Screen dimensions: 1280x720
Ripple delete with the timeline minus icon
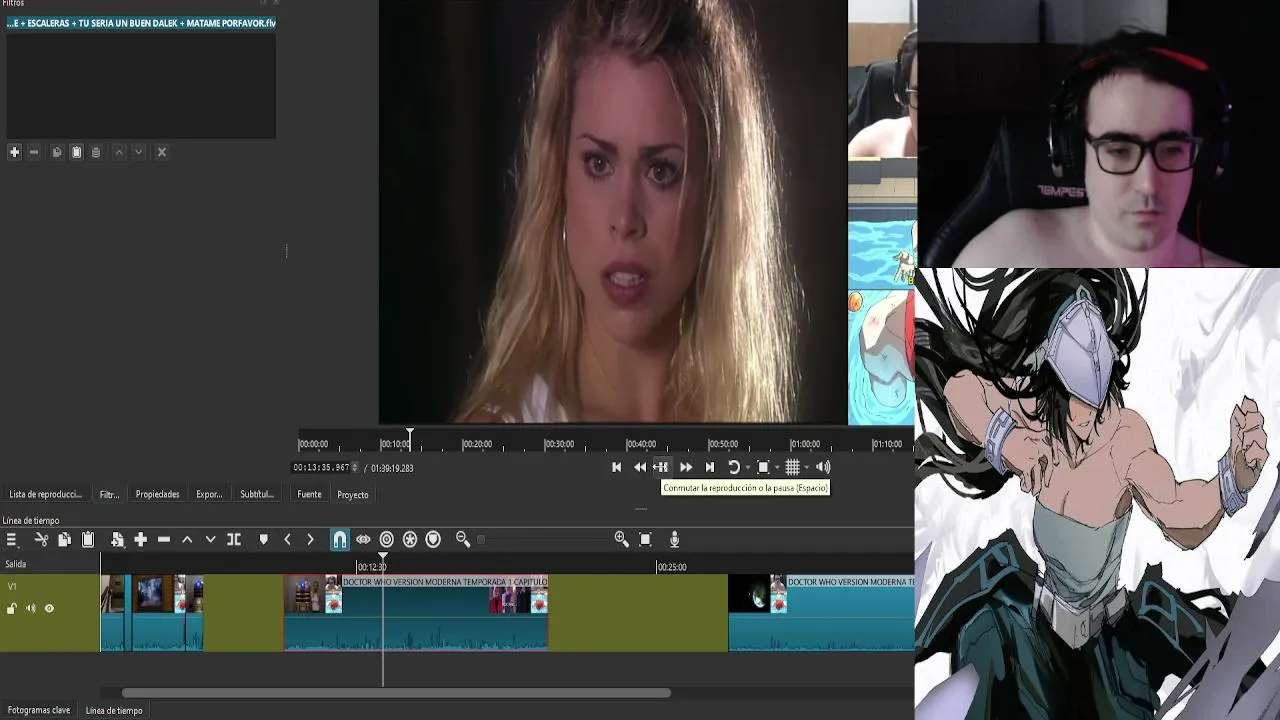pos(164,540)
